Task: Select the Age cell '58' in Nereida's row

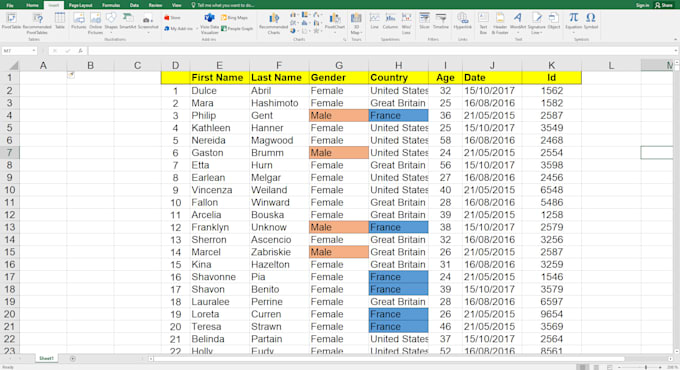Action: pyautogui.click(x=445, y=141)
